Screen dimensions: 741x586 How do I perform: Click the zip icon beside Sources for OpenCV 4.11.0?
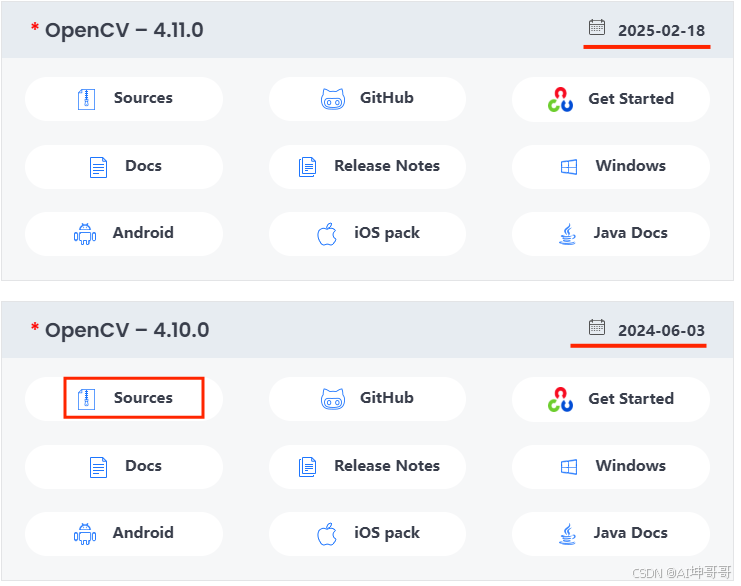coord(86,99)
